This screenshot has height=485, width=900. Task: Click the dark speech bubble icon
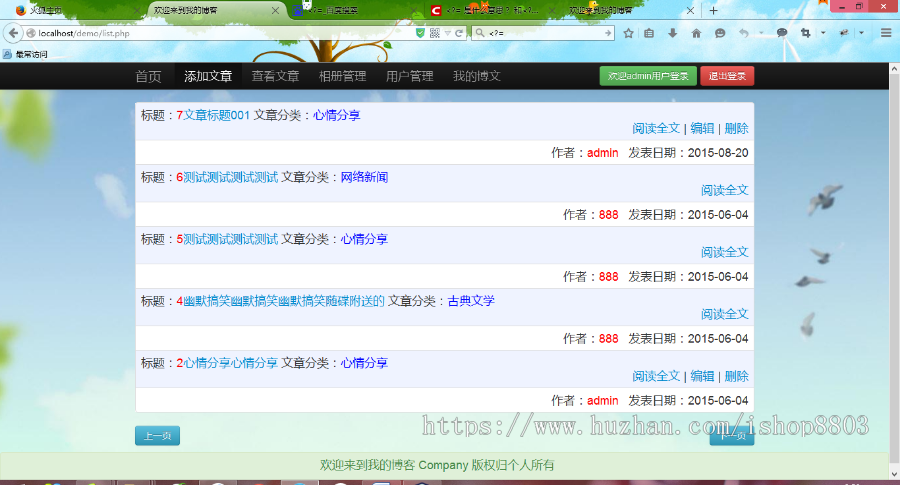pyautogui.click(x=782, y=33)
